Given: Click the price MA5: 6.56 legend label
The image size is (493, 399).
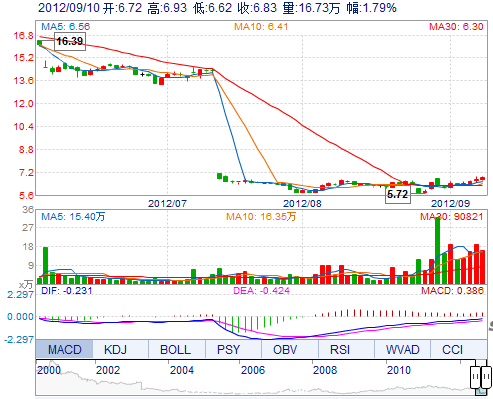Looking at the screenshot, I should [x=65, y=27].
